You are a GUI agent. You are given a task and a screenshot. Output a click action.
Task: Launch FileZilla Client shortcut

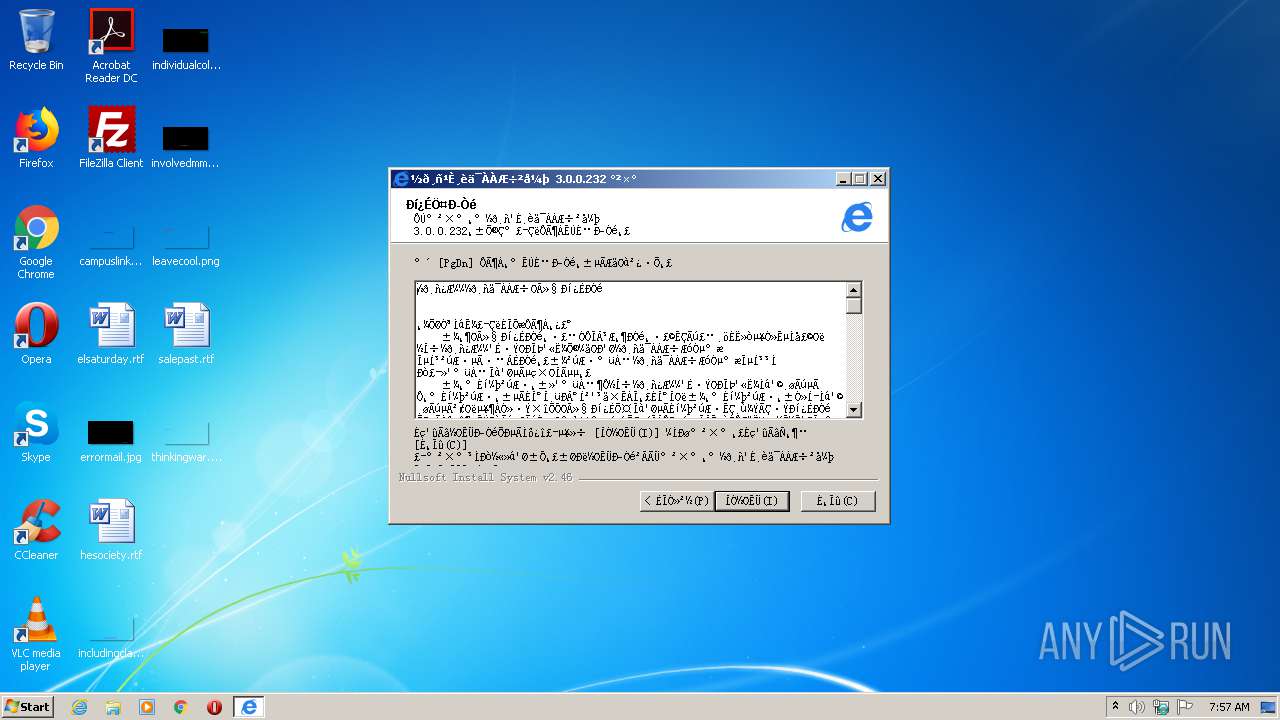click(111, 138)
